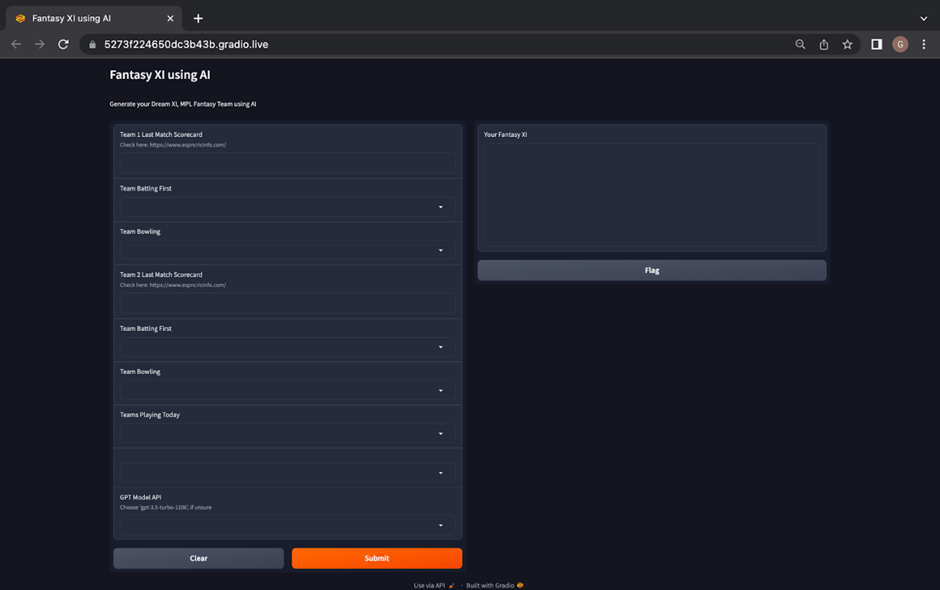940x590 pixels.
Task: Open the GPT Model API dropdown
Action: [x=287, y=525]
